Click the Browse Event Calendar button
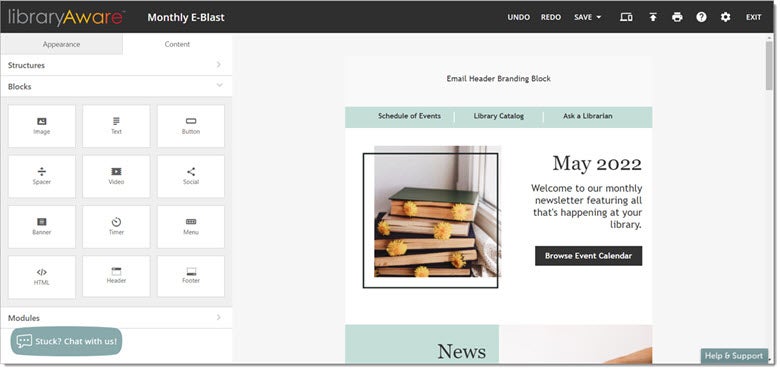Viewport: 780px width, 370px height. coord(588,256)
